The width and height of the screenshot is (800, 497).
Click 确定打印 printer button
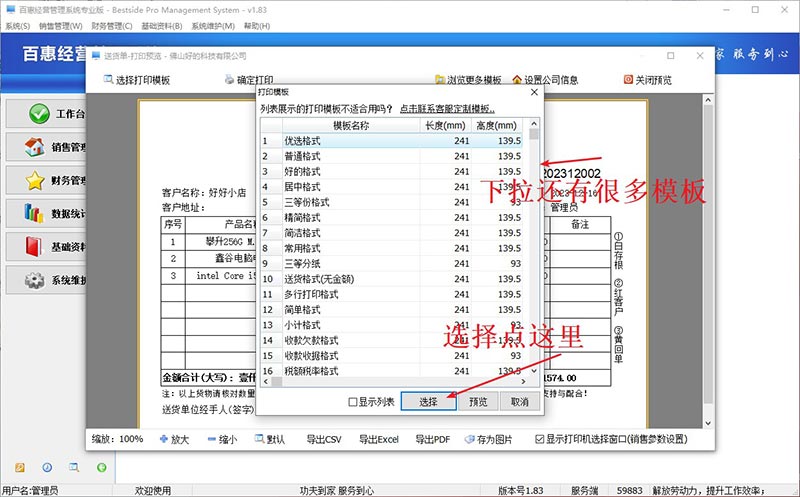(x=249, y=80)
